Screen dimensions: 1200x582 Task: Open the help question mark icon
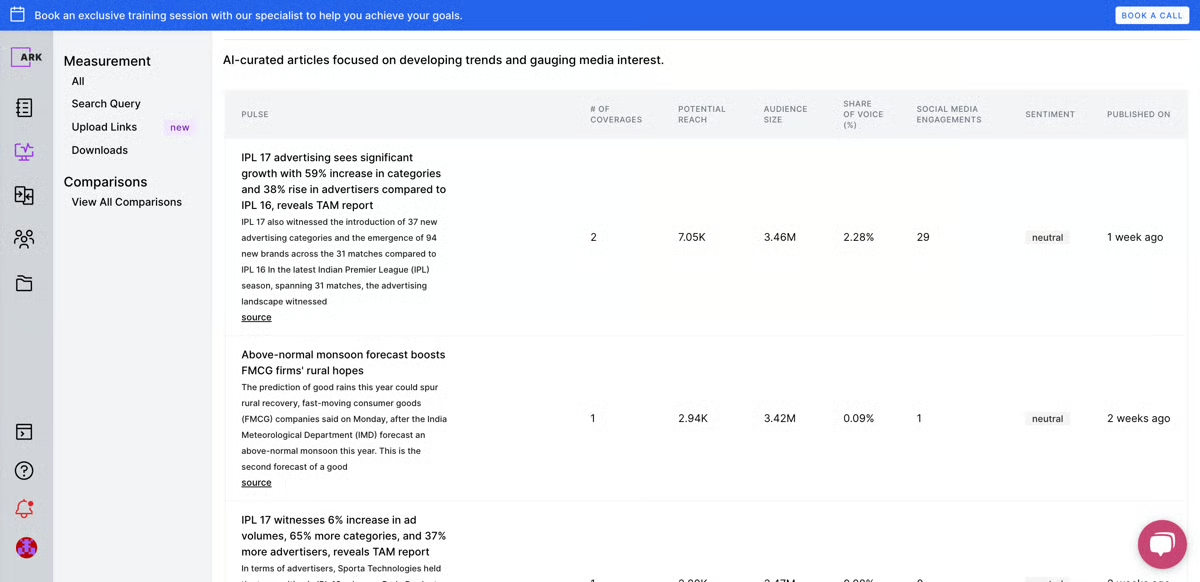click(24, 471)
